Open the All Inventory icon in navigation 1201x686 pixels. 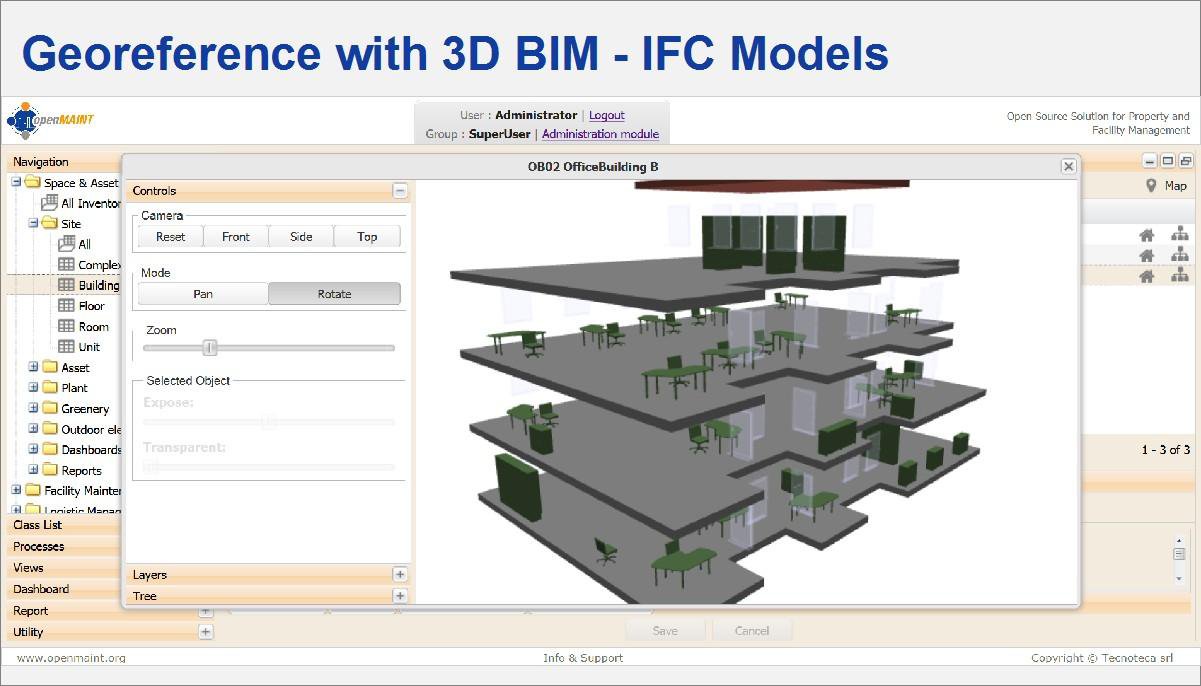pyautogui.click(x=49, y=203)
